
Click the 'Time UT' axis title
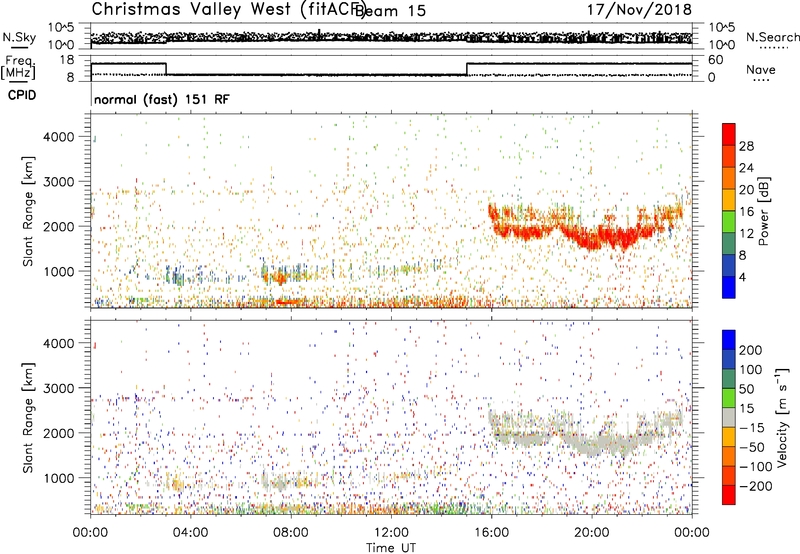[391, 547]
